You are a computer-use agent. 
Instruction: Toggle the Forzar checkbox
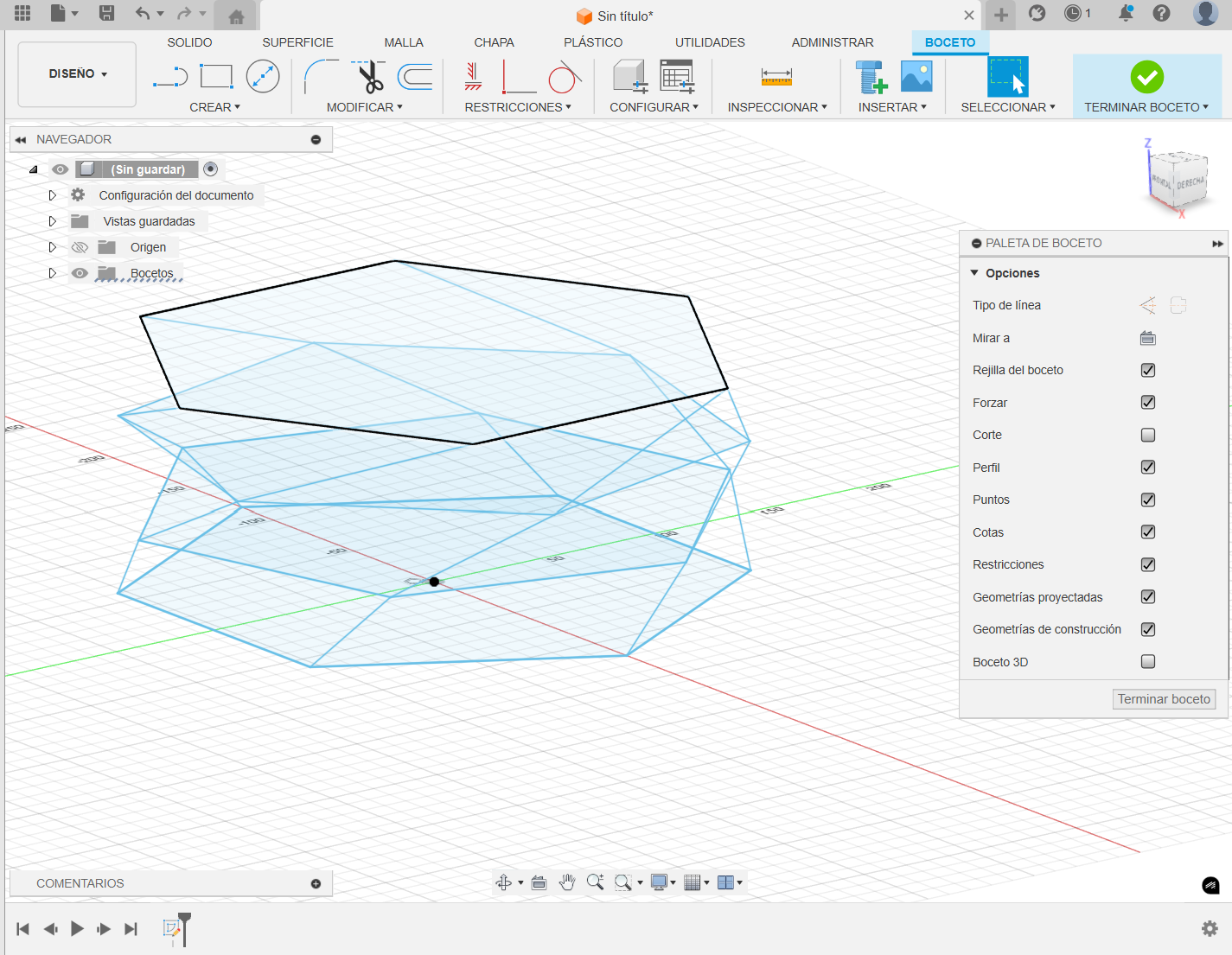[1148, 402]
